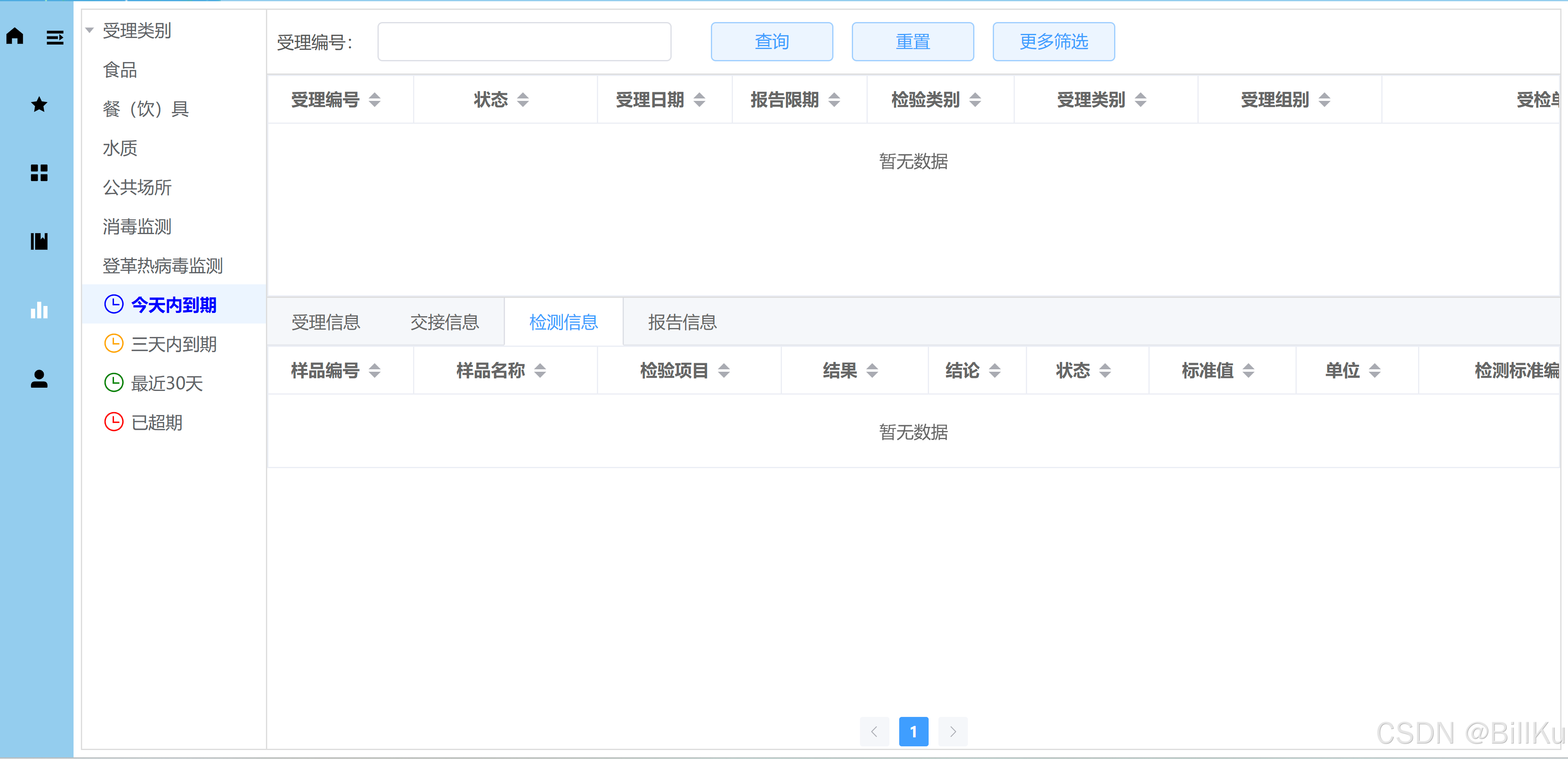Screen dimensions: 1568x759
Task: Open the star favorites icon
Action: (39, 105)
